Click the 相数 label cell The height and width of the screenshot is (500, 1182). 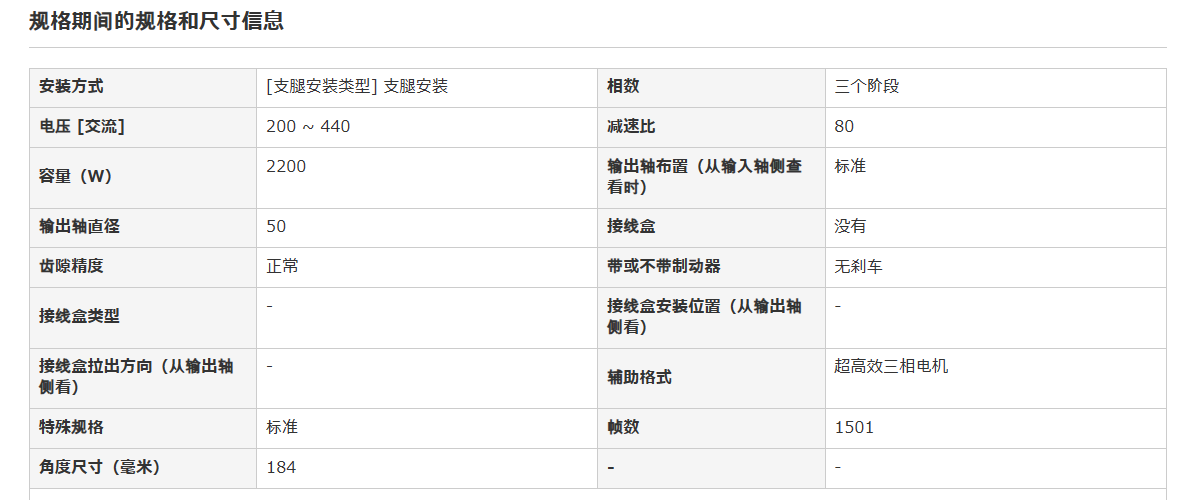pyautogui.click(x=711, y=87)
